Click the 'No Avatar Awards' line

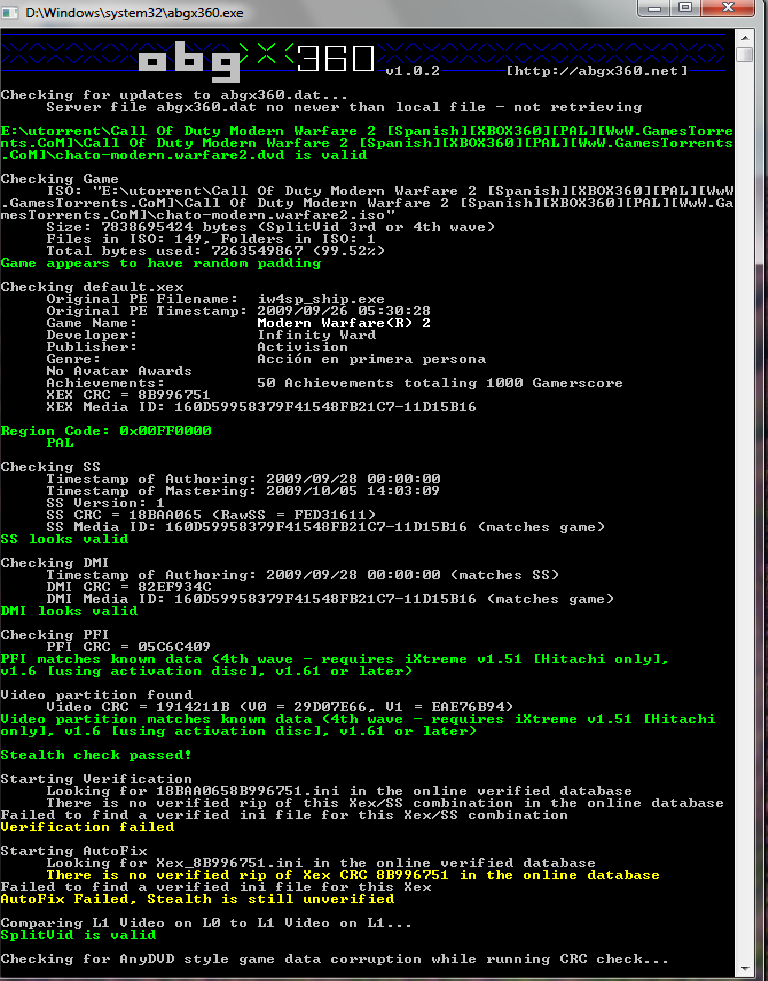[119, 371]
